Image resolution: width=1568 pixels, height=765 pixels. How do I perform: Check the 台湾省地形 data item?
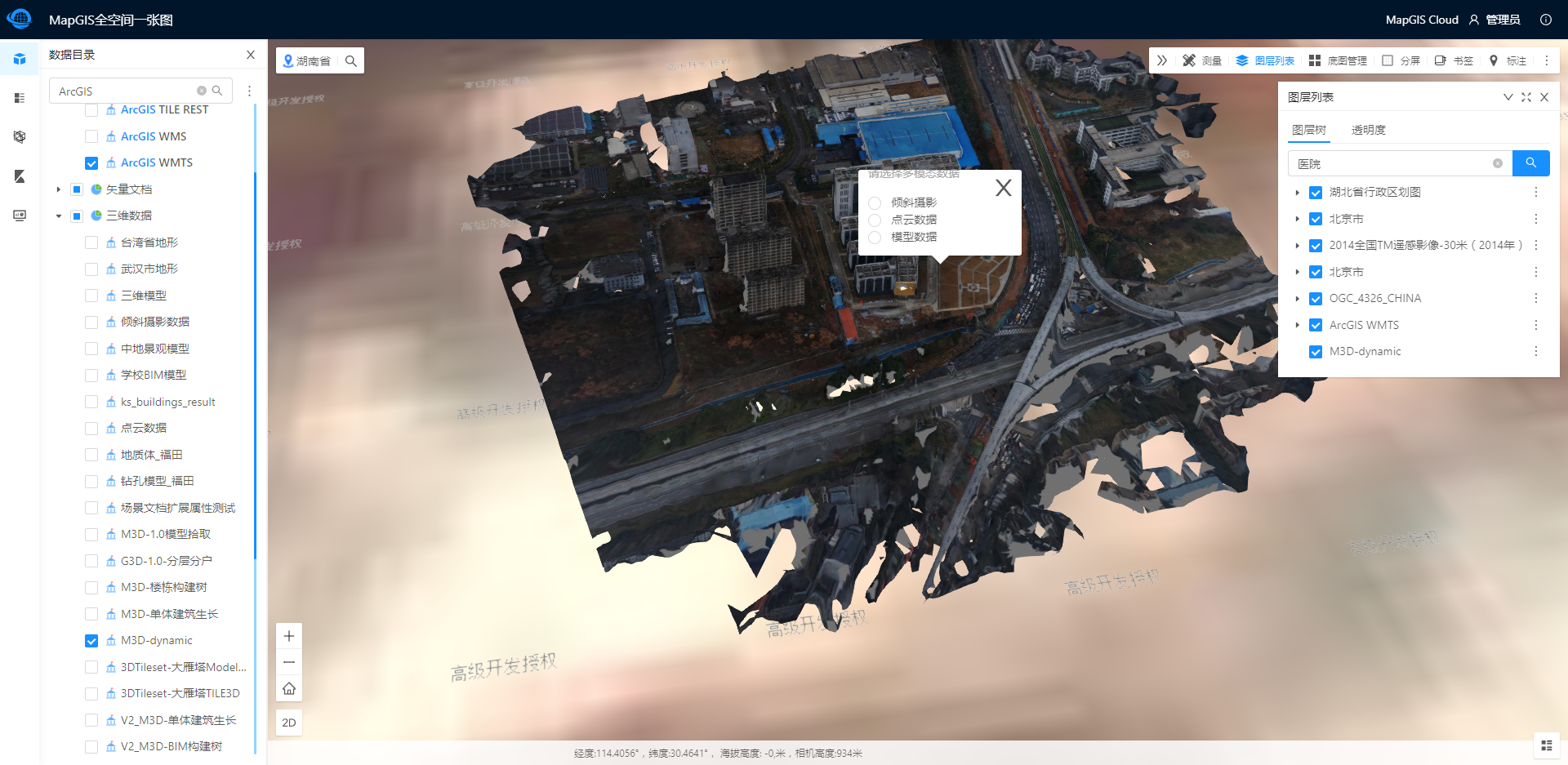pos(91,242)
